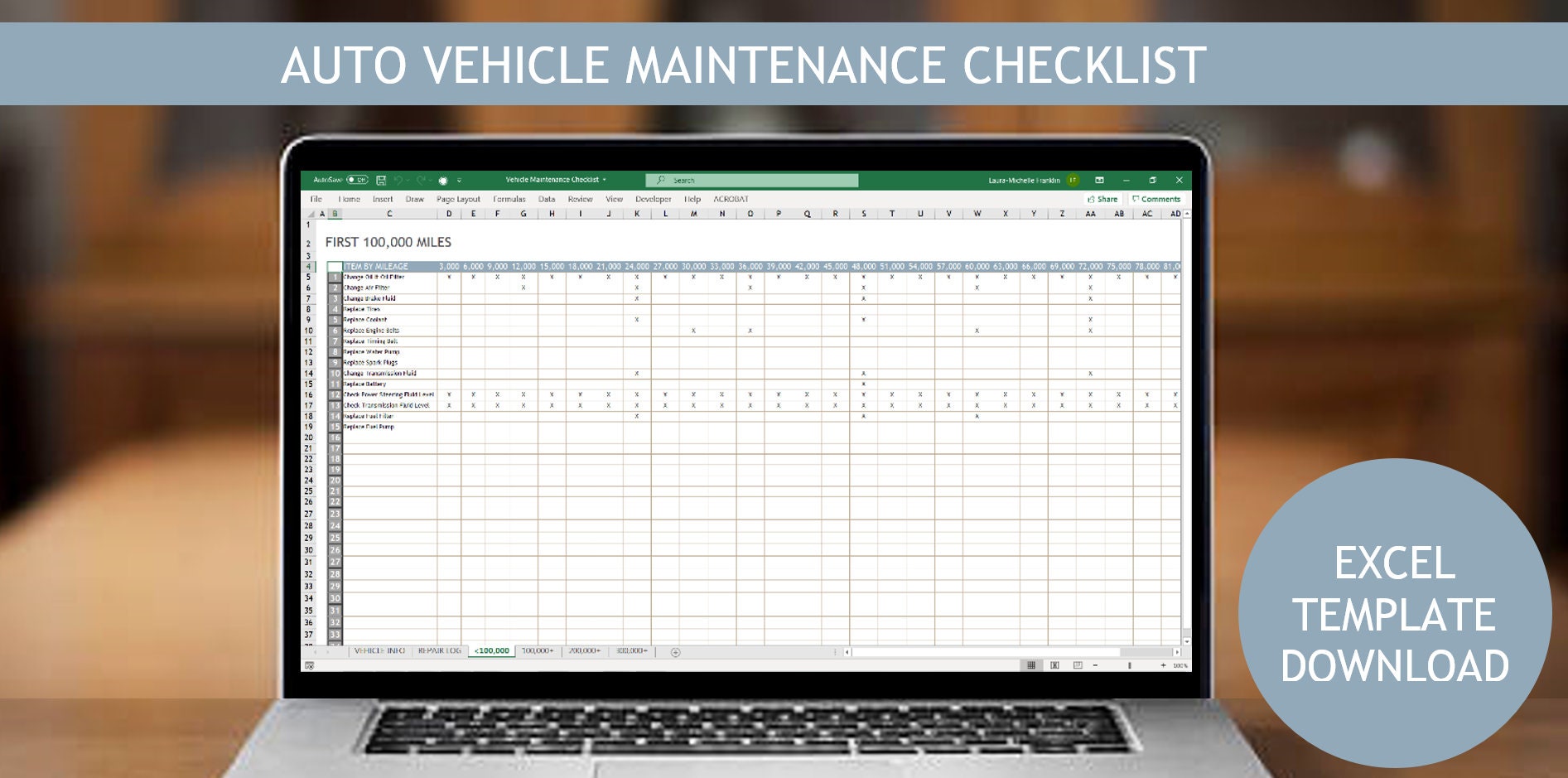Screen dimensions: 1568x778
Task: Open the Comments panel
Action: point(1156,199)
